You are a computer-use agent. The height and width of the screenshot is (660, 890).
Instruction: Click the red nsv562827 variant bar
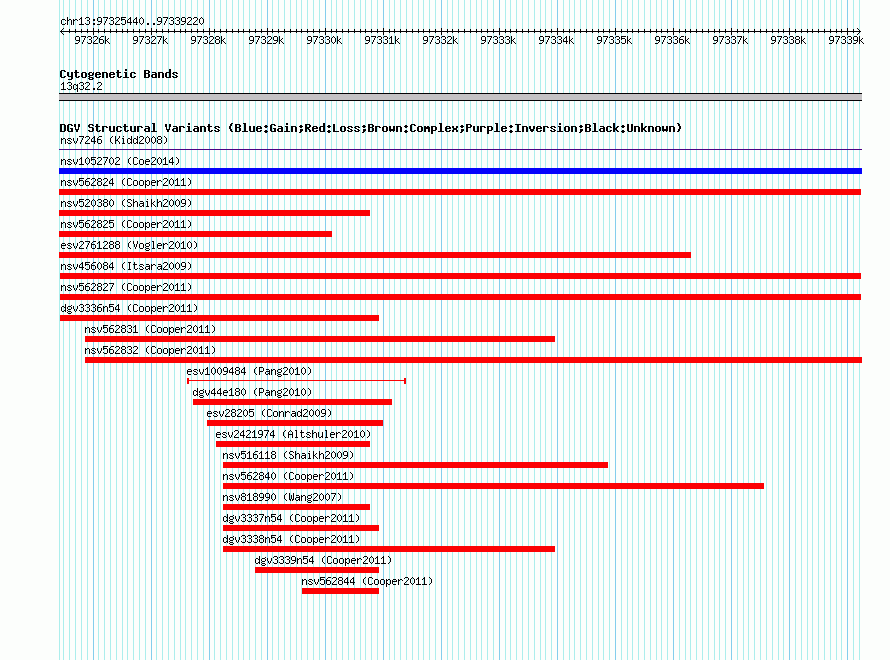pyautogui.click(x=460, y=297)
